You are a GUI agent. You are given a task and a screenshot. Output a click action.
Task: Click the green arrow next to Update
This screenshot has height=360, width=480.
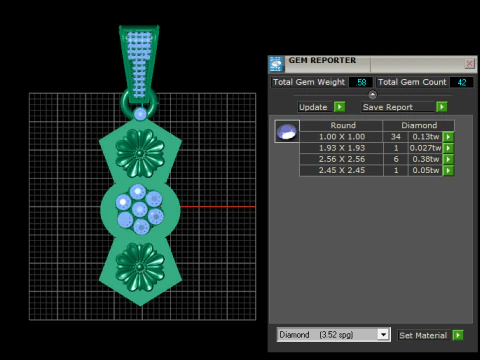click(339, 107)
